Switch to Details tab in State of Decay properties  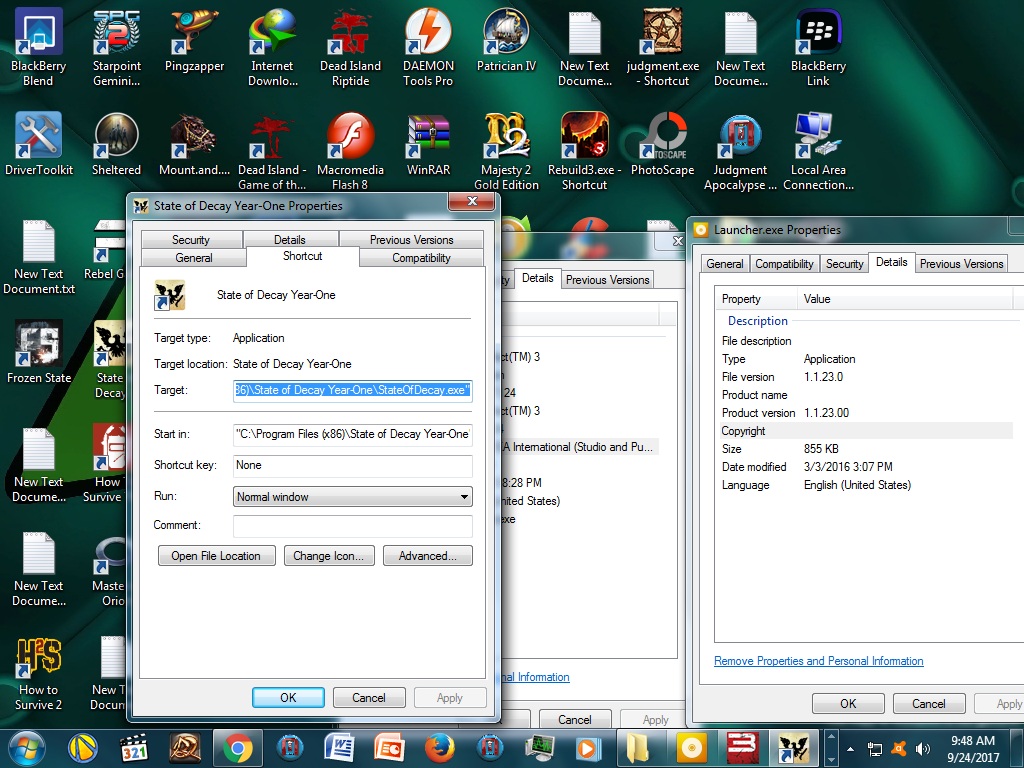(289, 240)
